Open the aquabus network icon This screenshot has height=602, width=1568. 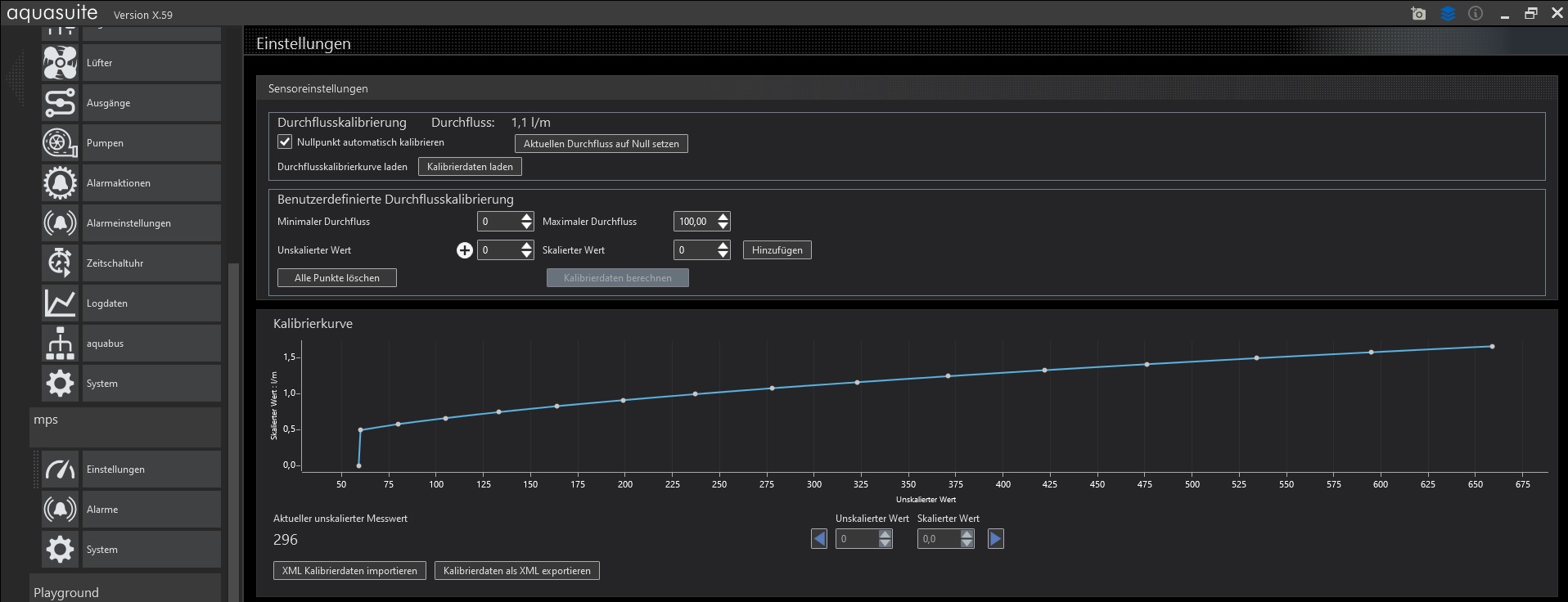click(x=60, y=344)
